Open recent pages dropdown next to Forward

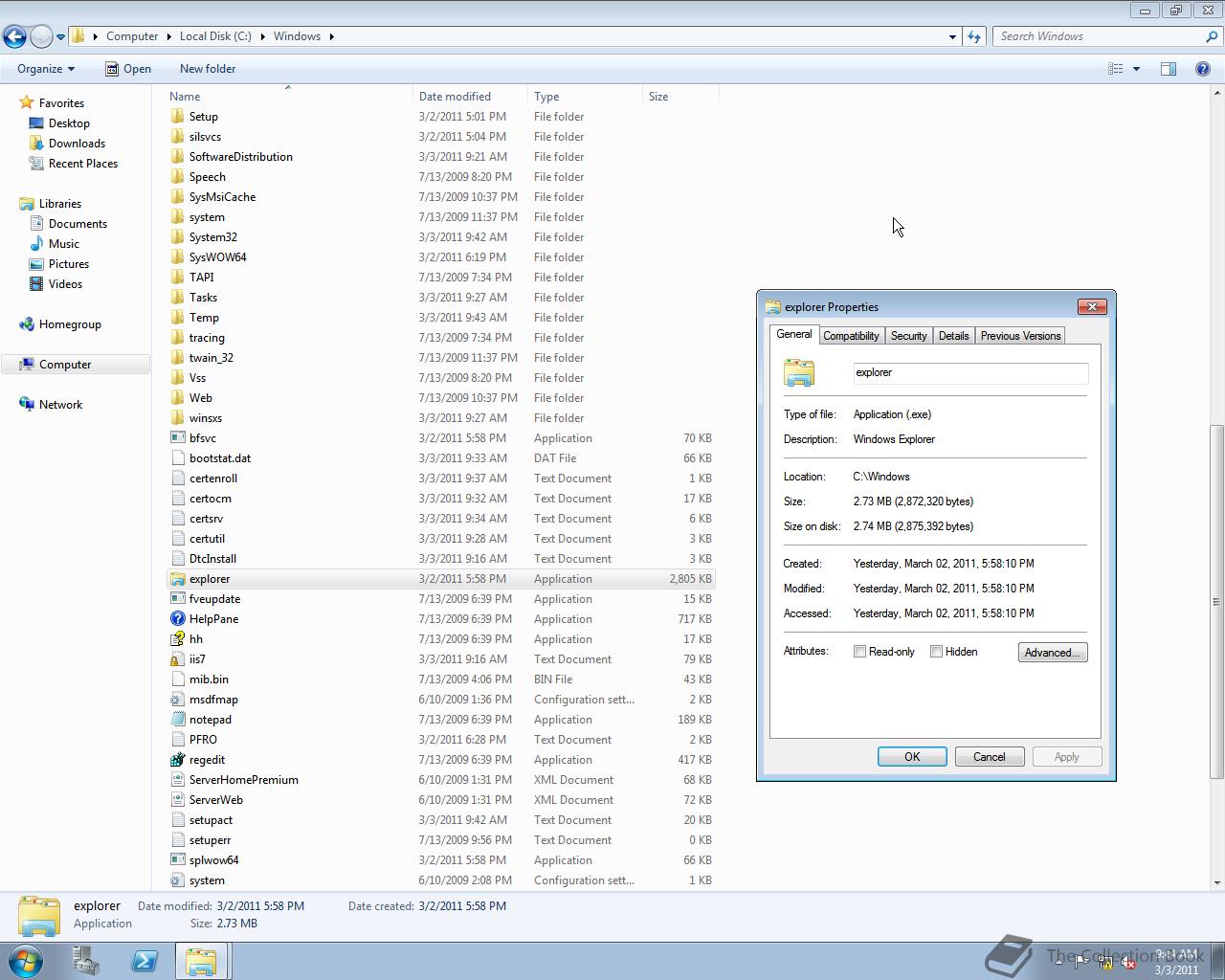pos(60,37)
